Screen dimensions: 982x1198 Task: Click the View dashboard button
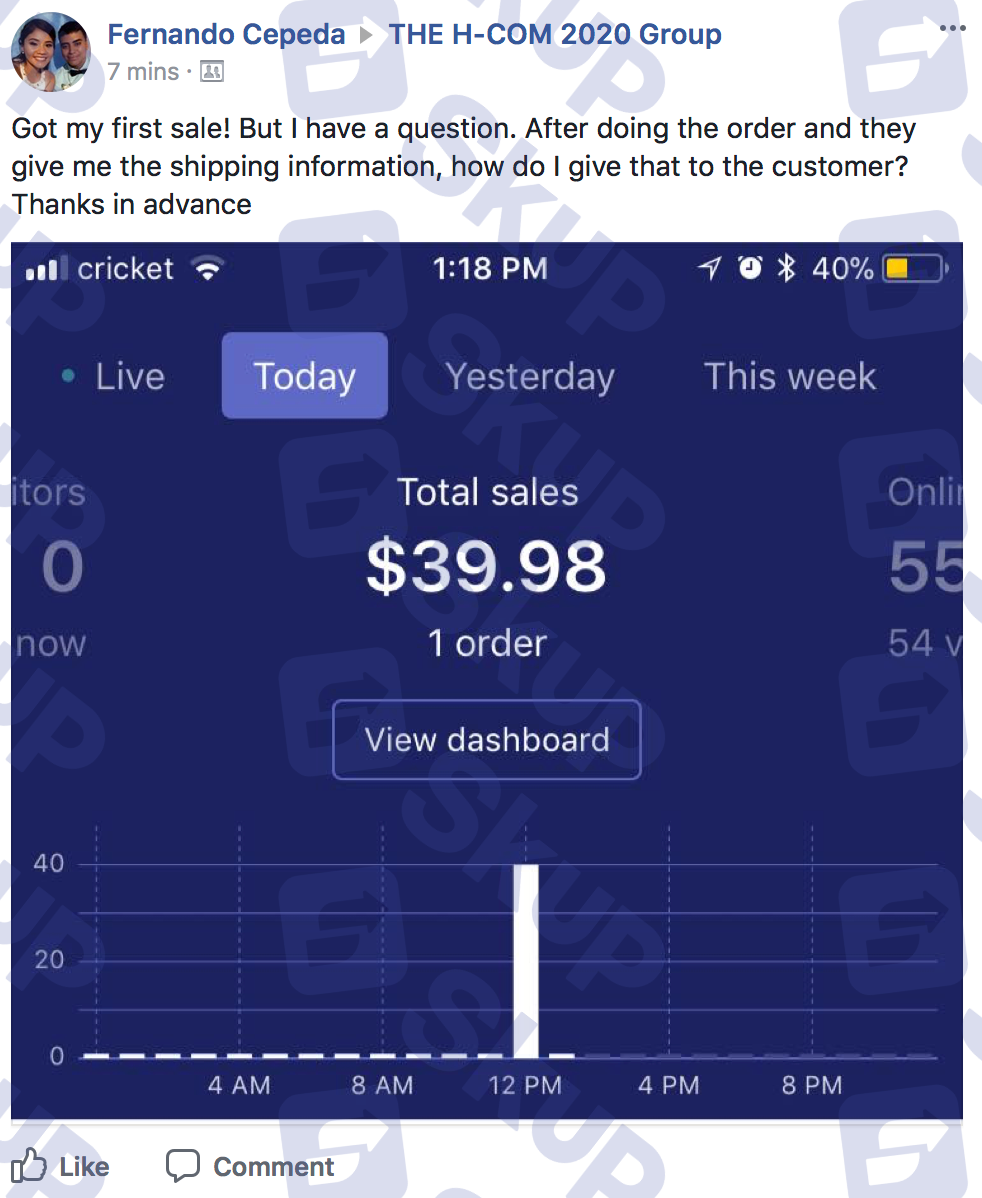click(x=487, y=740)
